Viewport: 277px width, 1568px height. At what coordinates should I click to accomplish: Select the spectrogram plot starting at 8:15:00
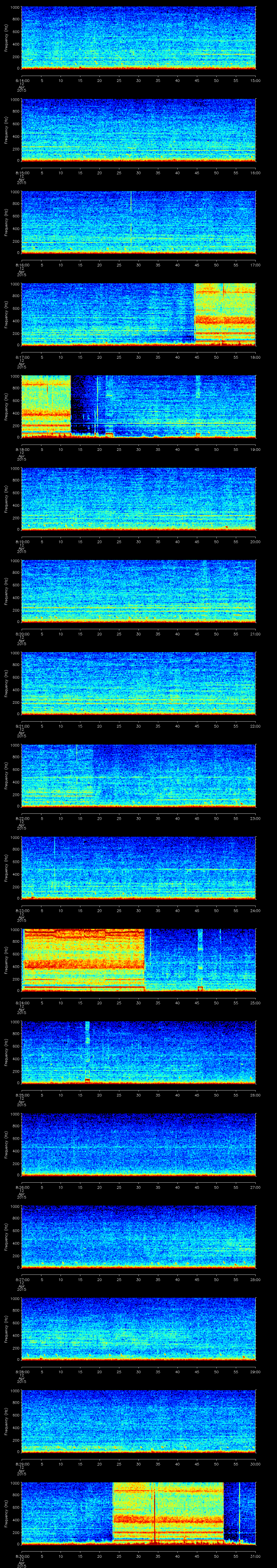138,130
